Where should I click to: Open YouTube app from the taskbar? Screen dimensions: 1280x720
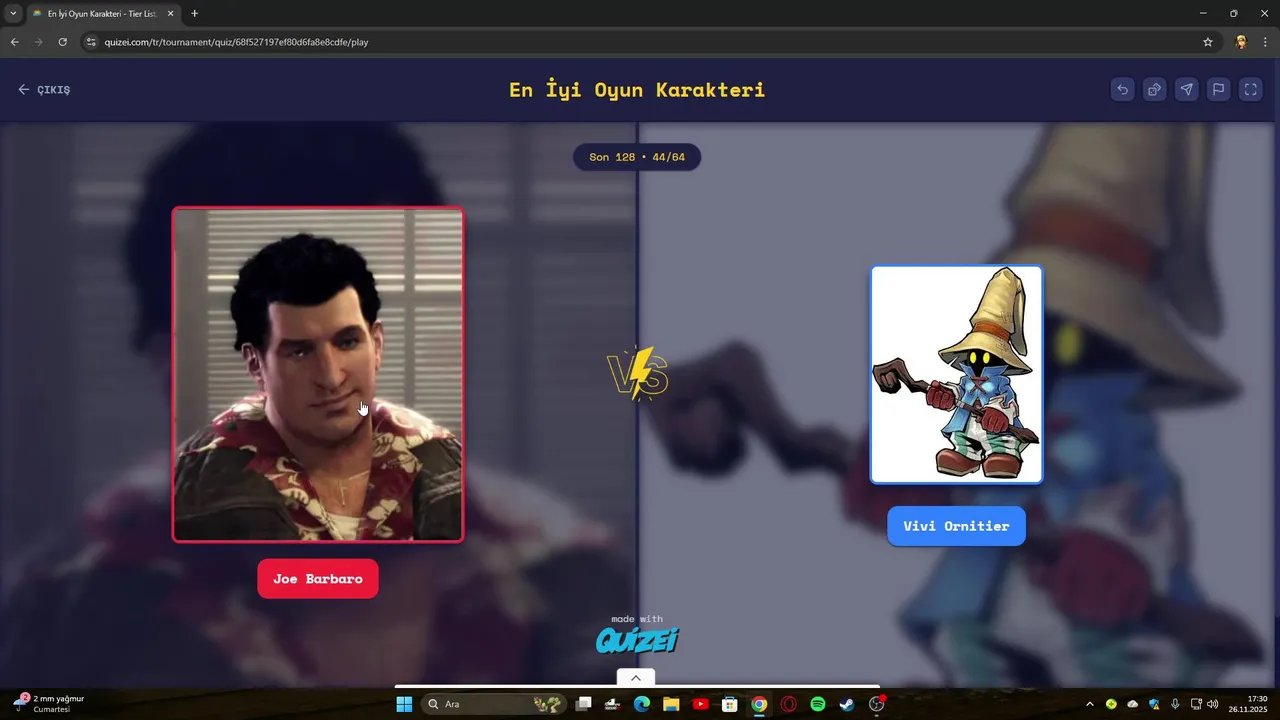tap(701, 704)
